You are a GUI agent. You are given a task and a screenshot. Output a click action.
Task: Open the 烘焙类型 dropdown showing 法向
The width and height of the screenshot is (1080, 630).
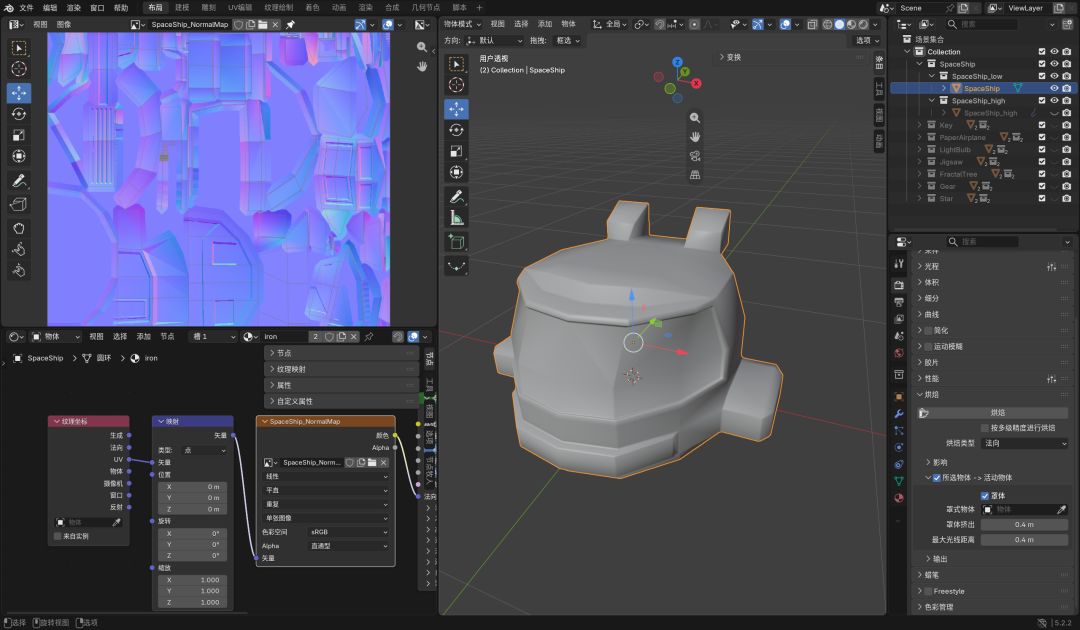coord(1025,443)
